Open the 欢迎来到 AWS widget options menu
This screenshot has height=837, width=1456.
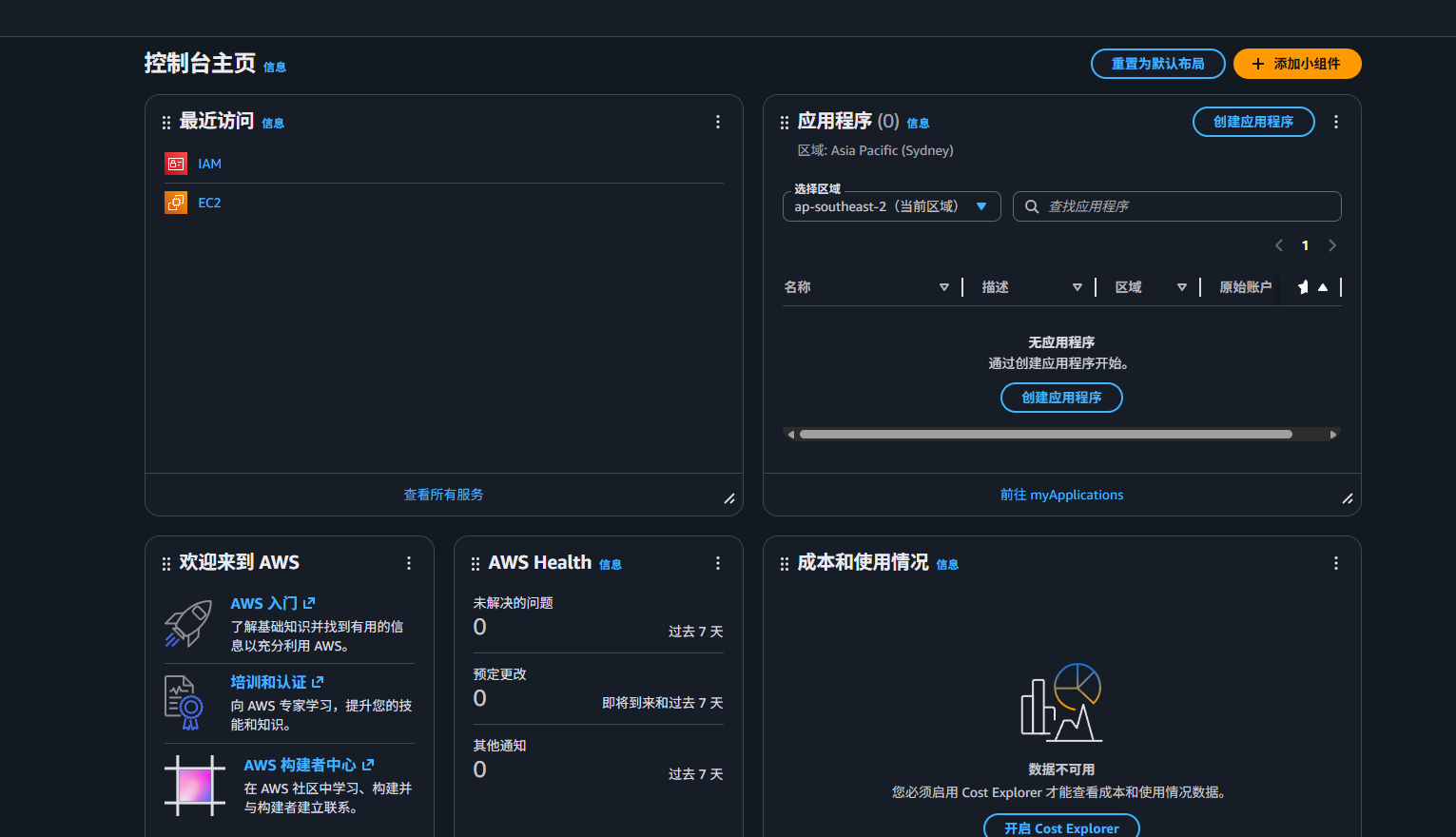click(409, 563)
